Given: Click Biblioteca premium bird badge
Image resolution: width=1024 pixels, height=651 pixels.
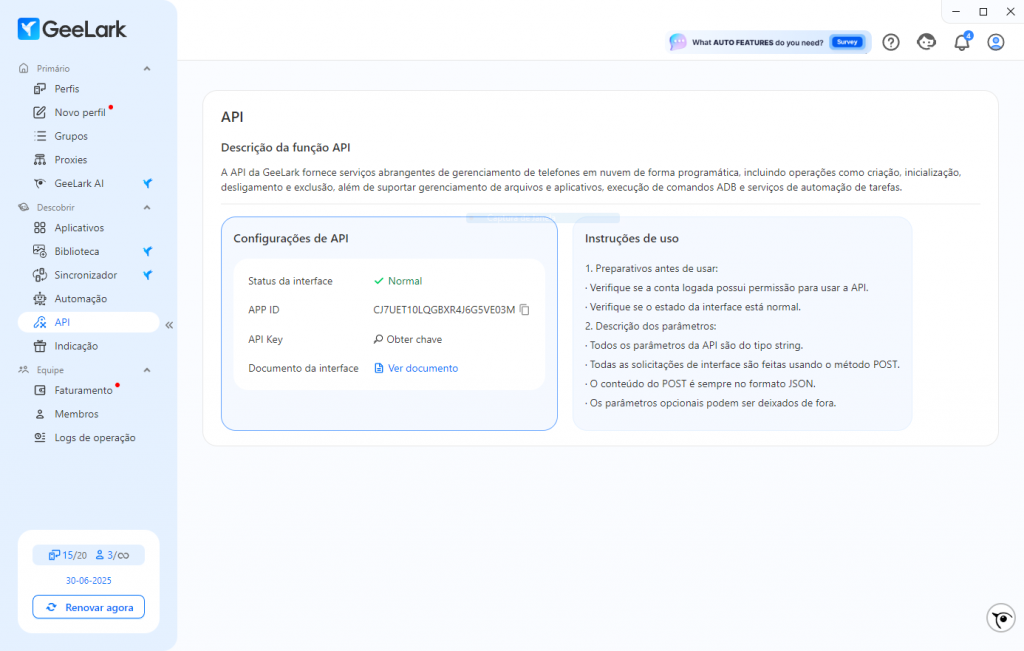Looking at the screenshot, I should [x=148, y=251].
